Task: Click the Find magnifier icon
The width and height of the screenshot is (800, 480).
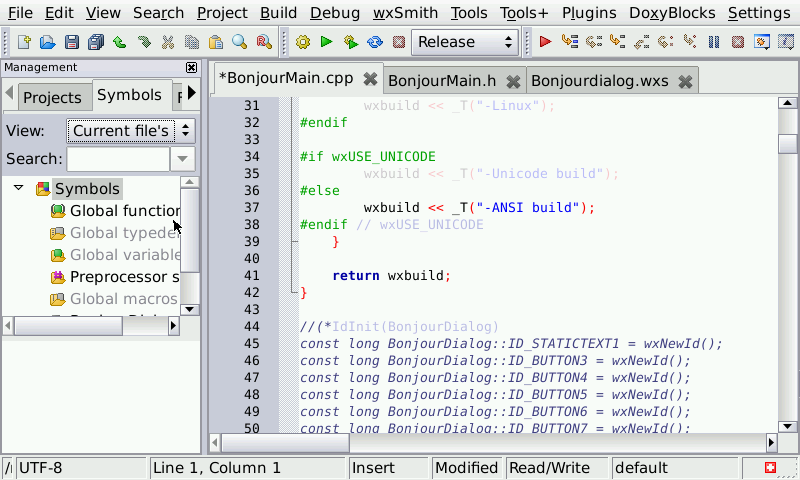Action: (239, 42)
